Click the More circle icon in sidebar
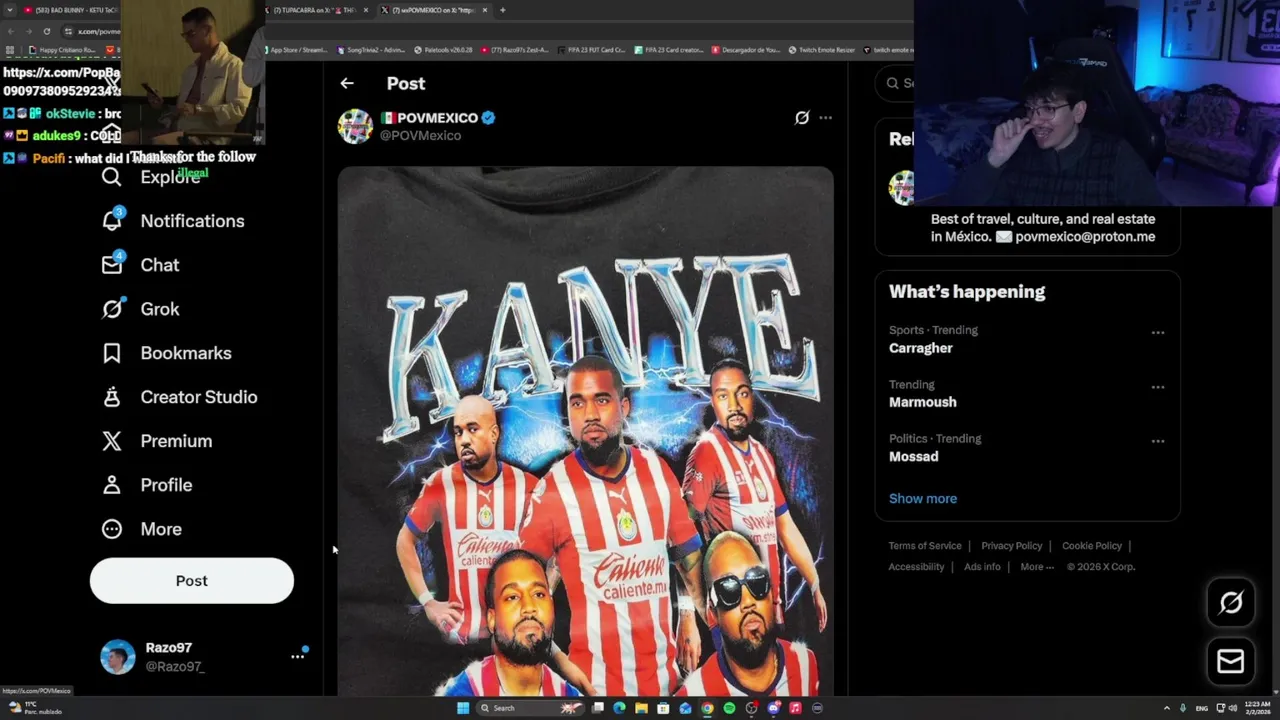Image resolution: width=1280 pixels, height=720 pixels. coord(112,529)
